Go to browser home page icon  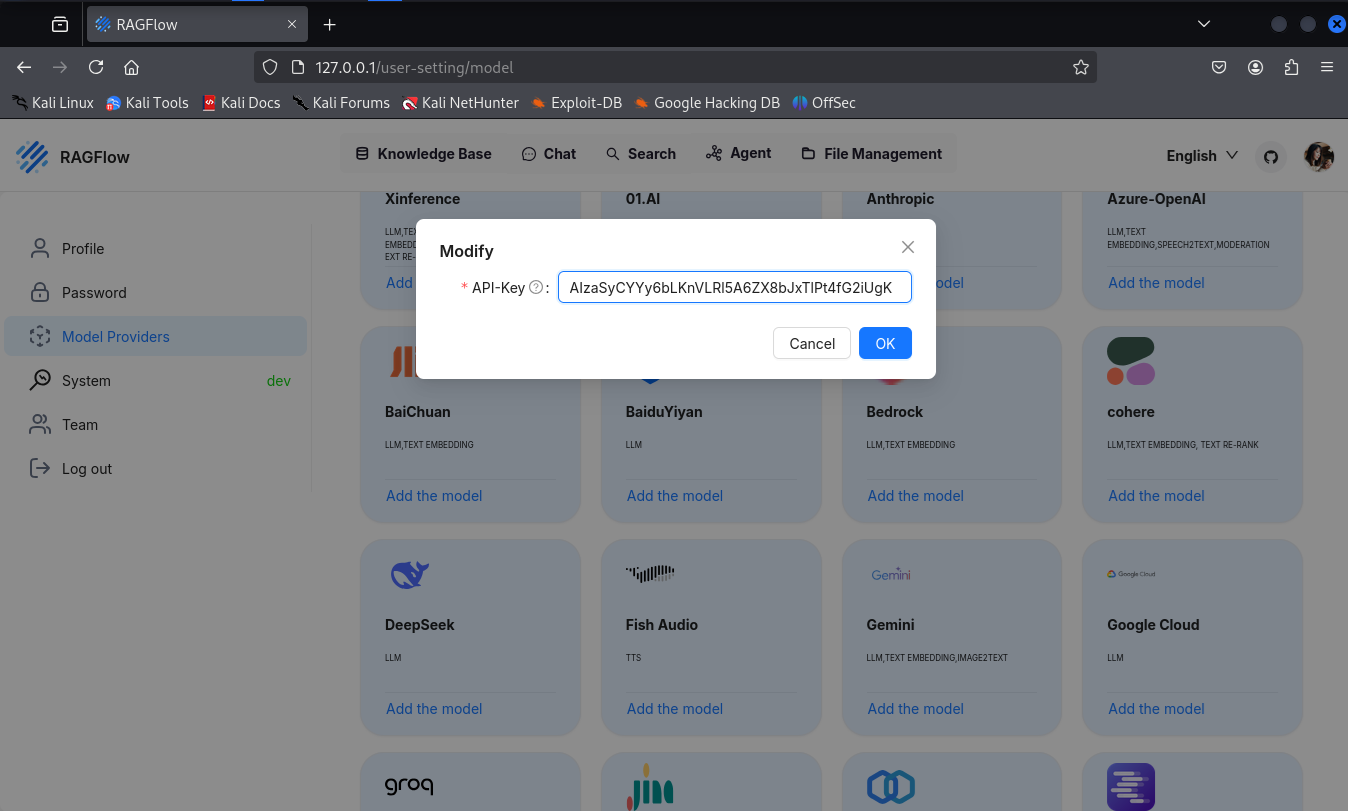click(x=131, y=67)
